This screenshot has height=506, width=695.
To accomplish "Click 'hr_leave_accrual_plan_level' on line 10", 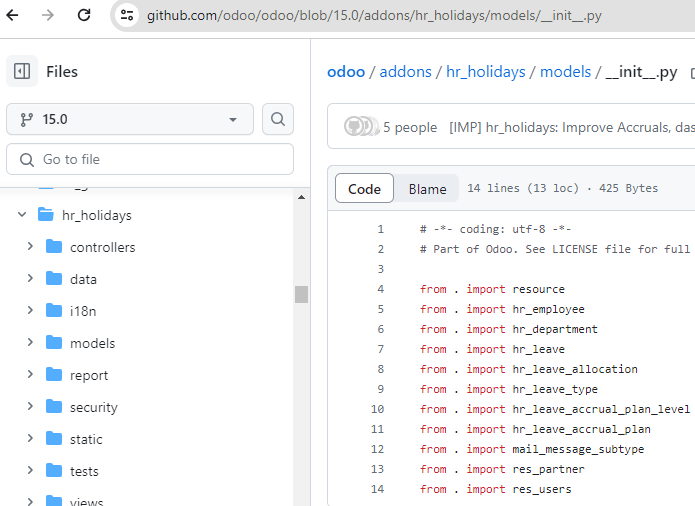I will (601, 409).
